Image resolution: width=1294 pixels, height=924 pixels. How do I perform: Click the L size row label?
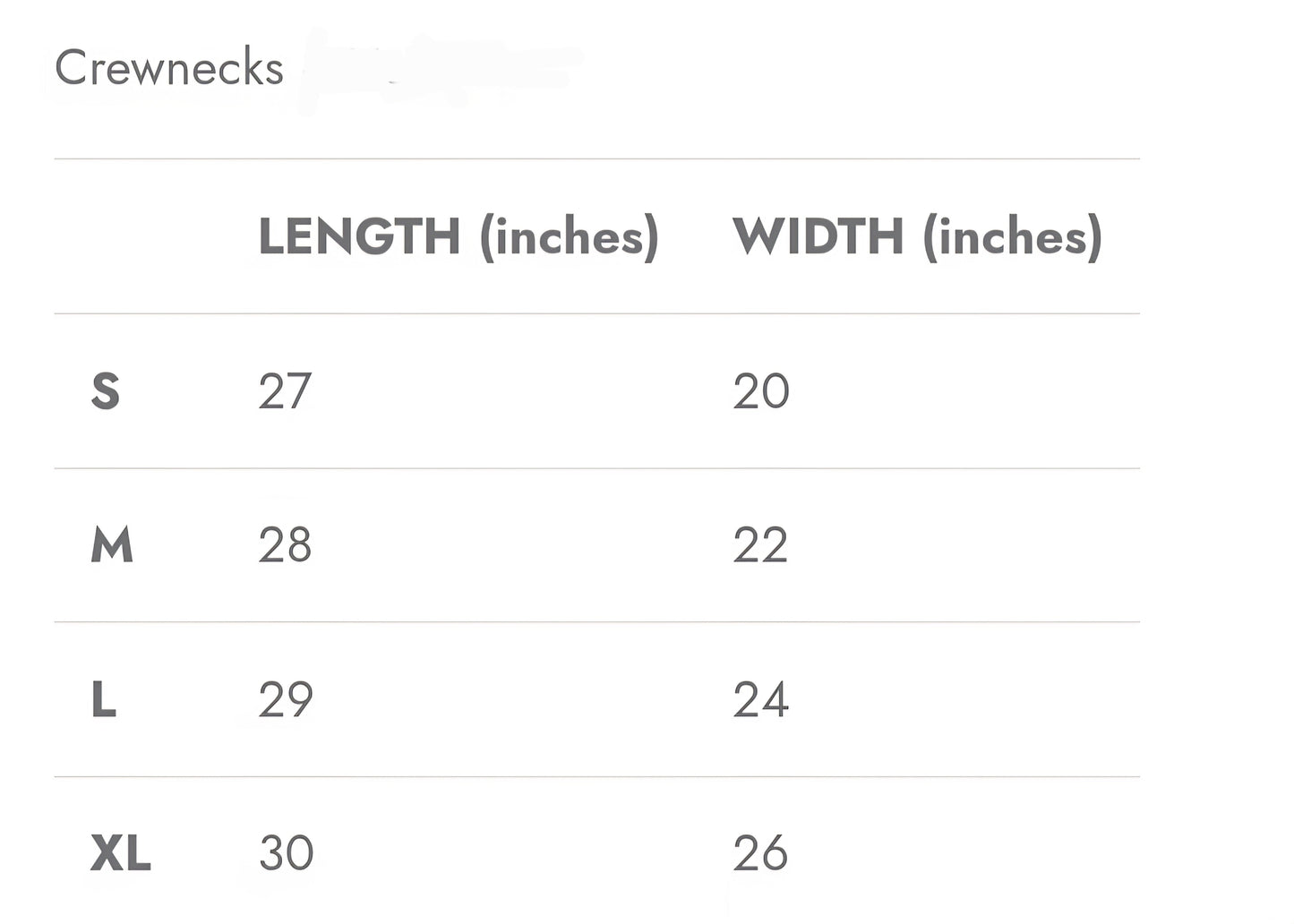click(104, 699)
